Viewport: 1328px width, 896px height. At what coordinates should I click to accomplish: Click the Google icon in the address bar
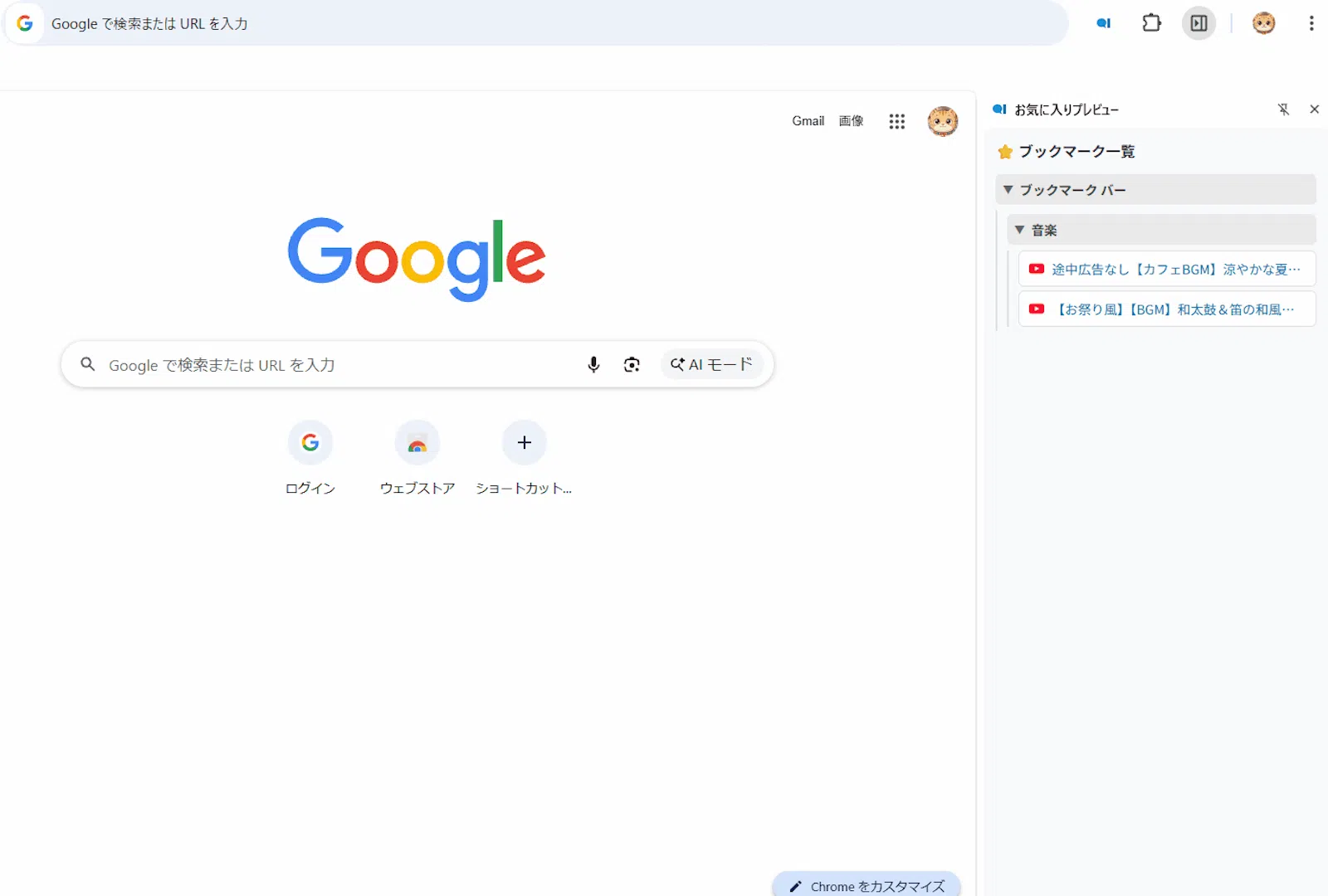[25, 23]
